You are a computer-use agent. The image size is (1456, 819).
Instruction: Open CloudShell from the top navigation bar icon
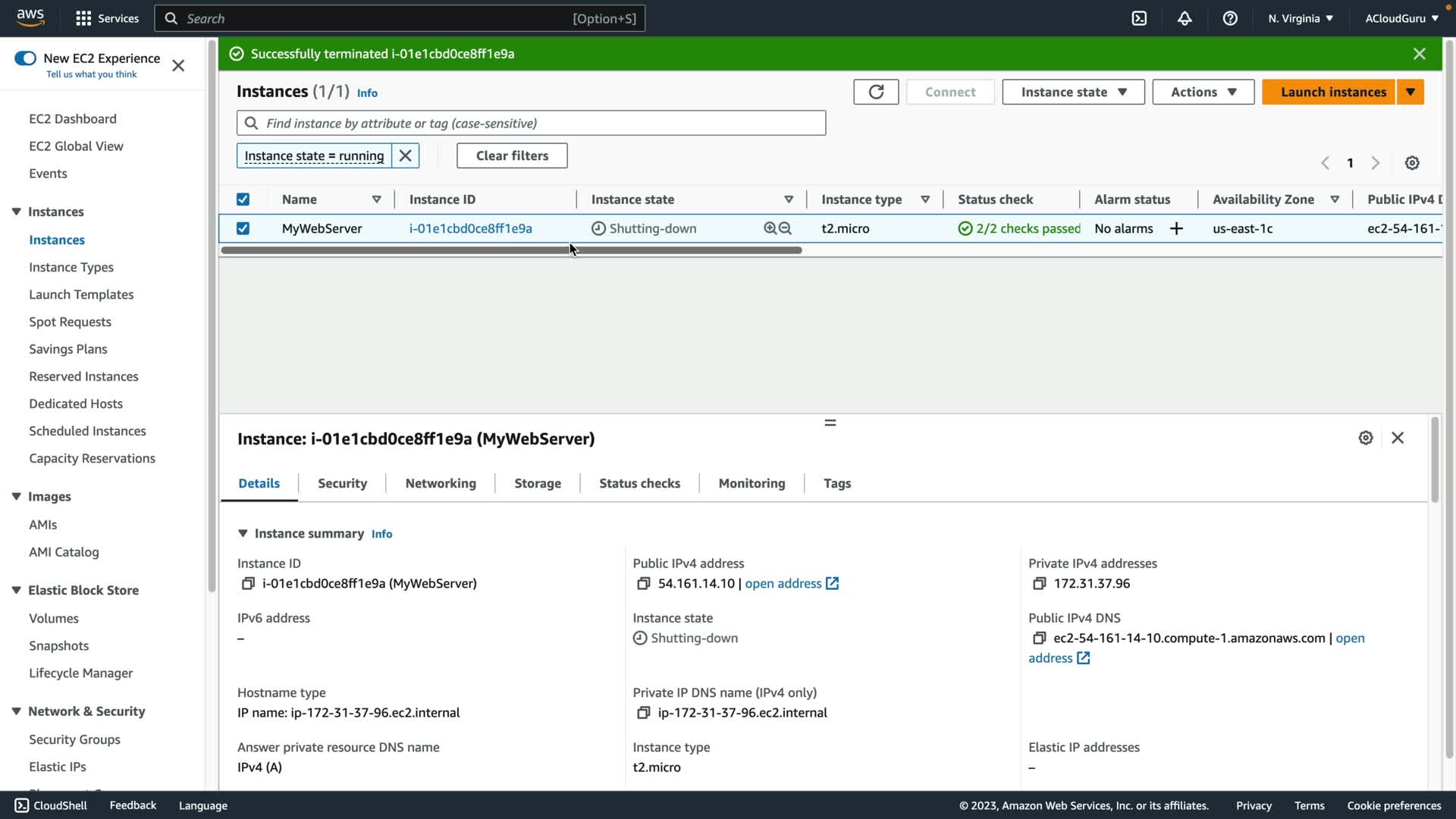pos(1139,18)
